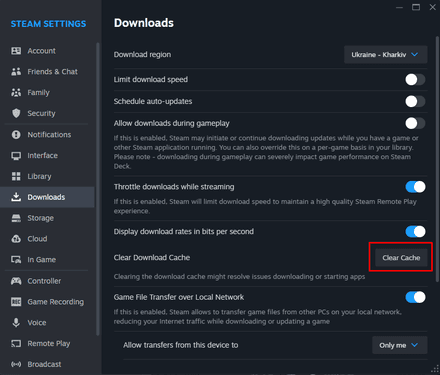Screen dimensions: 440x375
Task: Open Interface settings label
Action: [x=42, y=155]
